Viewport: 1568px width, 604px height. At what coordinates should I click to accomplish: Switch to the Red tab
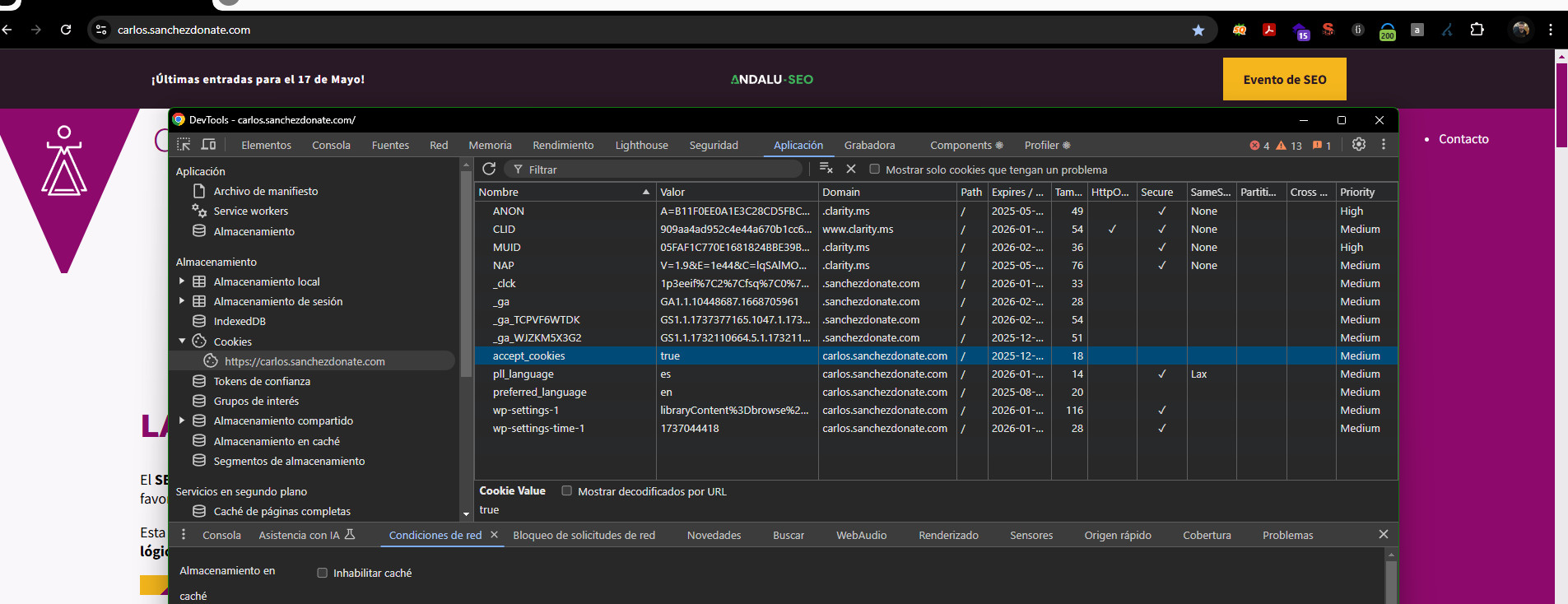[x=439, y=145]
